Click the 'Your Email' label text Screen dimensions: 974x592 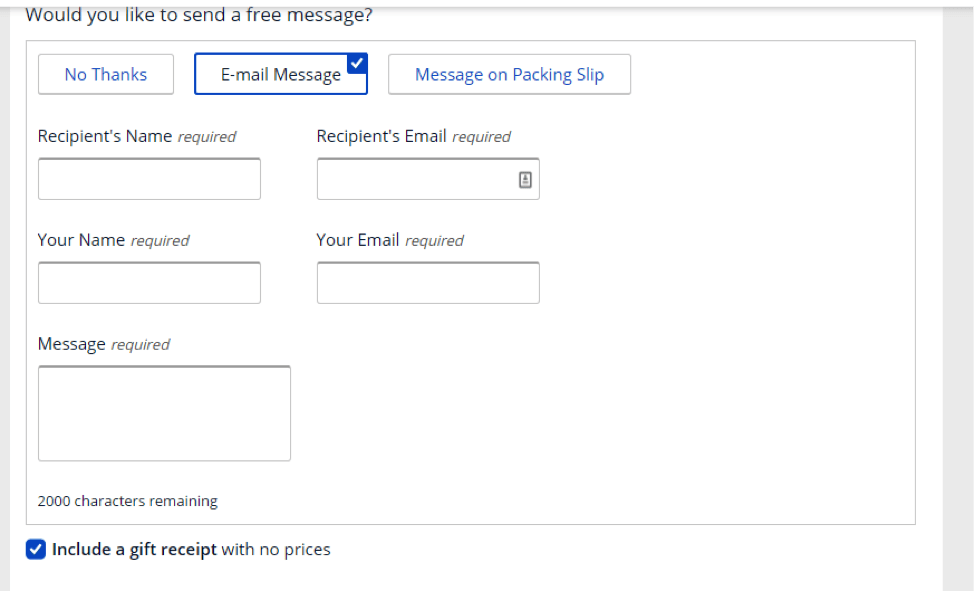click(357, 240)
